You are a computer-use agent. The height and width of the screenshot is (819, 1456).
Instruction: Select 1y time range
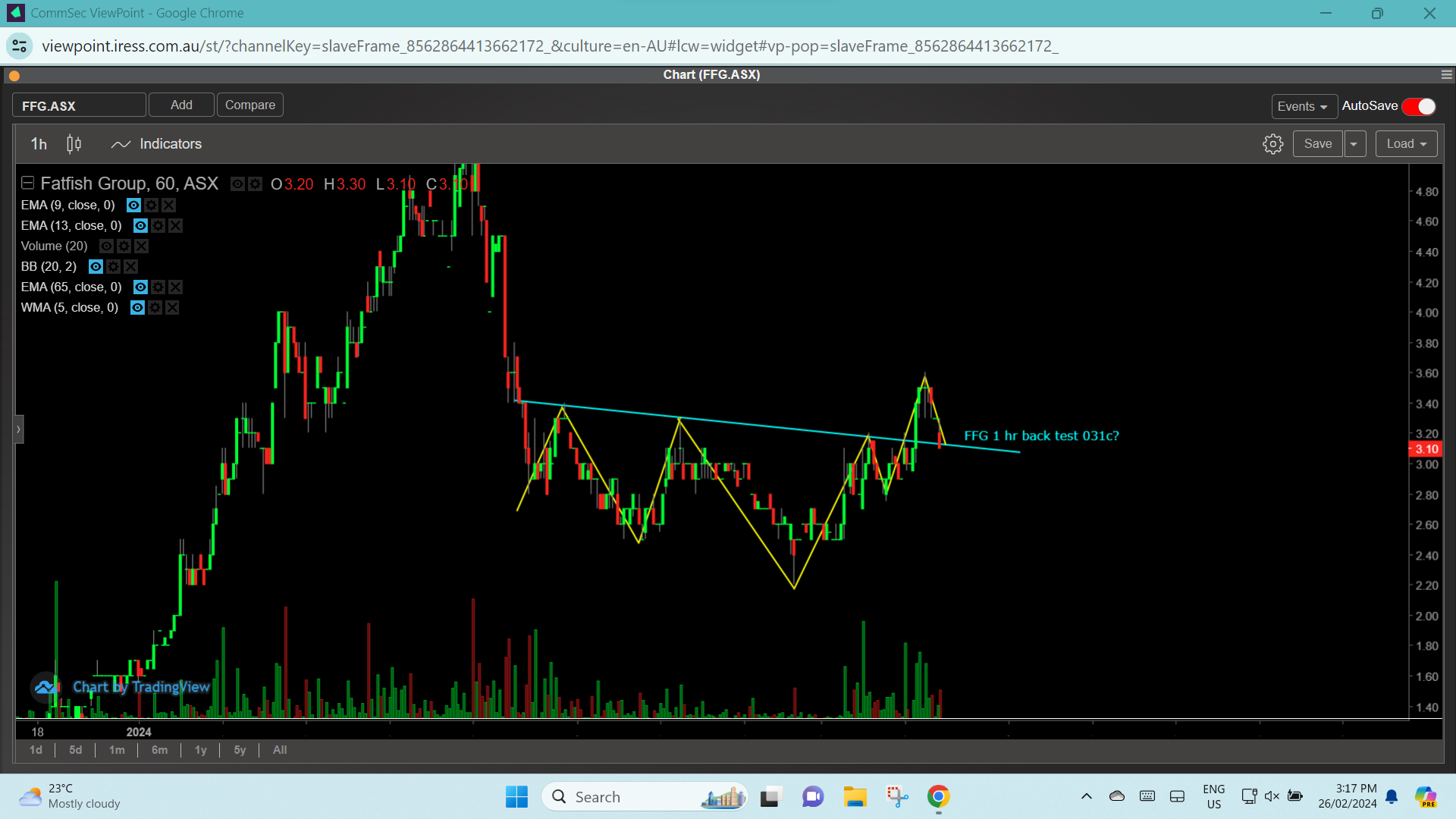coord(200,750)
